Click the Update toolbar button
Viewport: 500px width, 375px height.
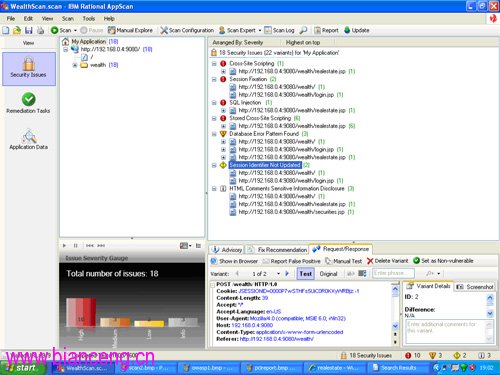click(x=357, y=30)
